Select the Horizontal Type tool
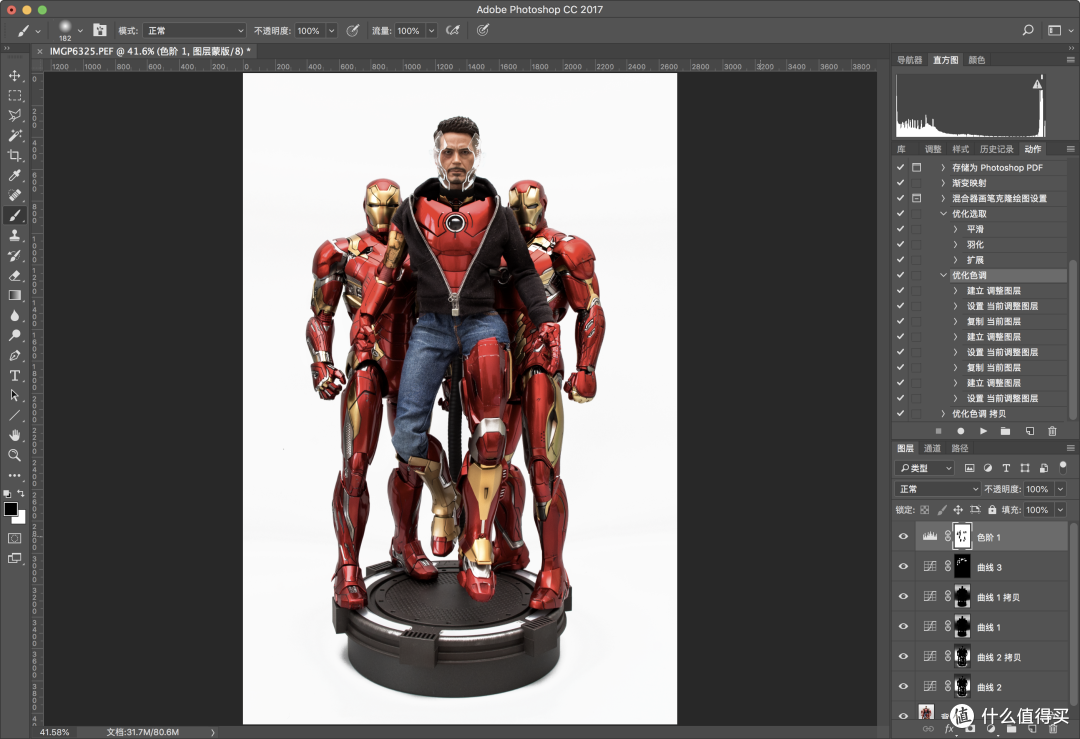1080x739 pixels. (x=14, y=375)
